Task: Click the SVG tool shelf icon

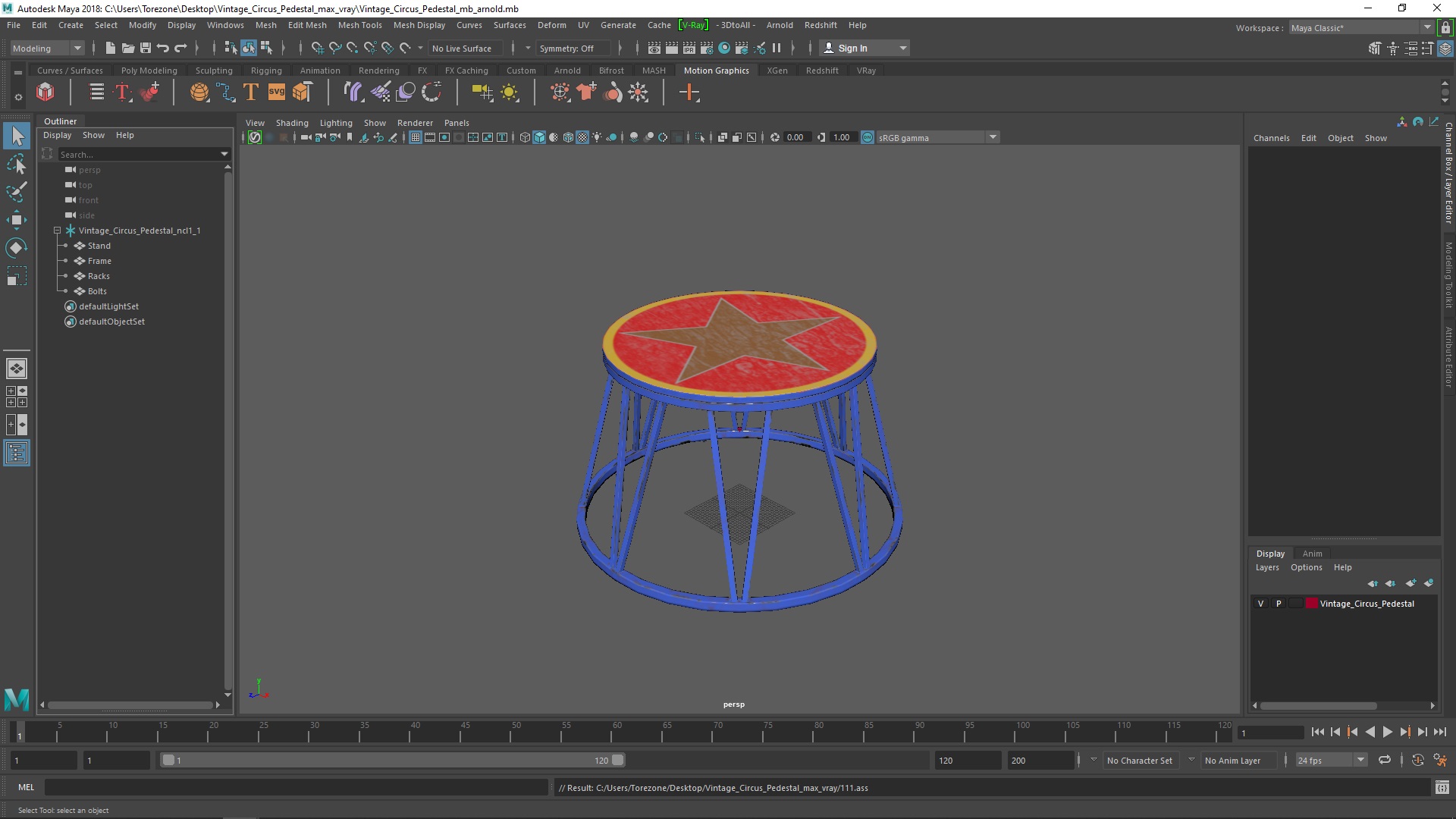Action: click(276, 93)
